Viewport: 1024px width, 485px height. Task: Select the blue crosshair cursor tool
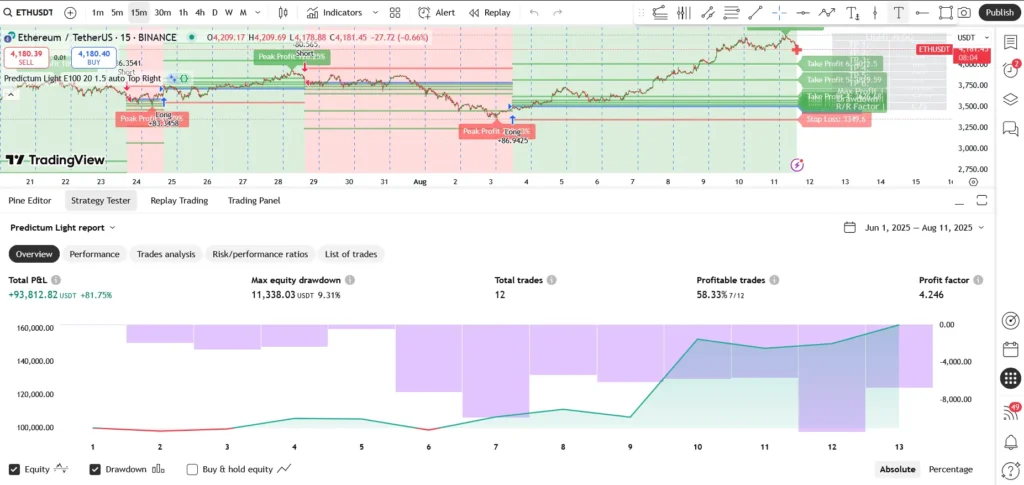click(779, 12)
